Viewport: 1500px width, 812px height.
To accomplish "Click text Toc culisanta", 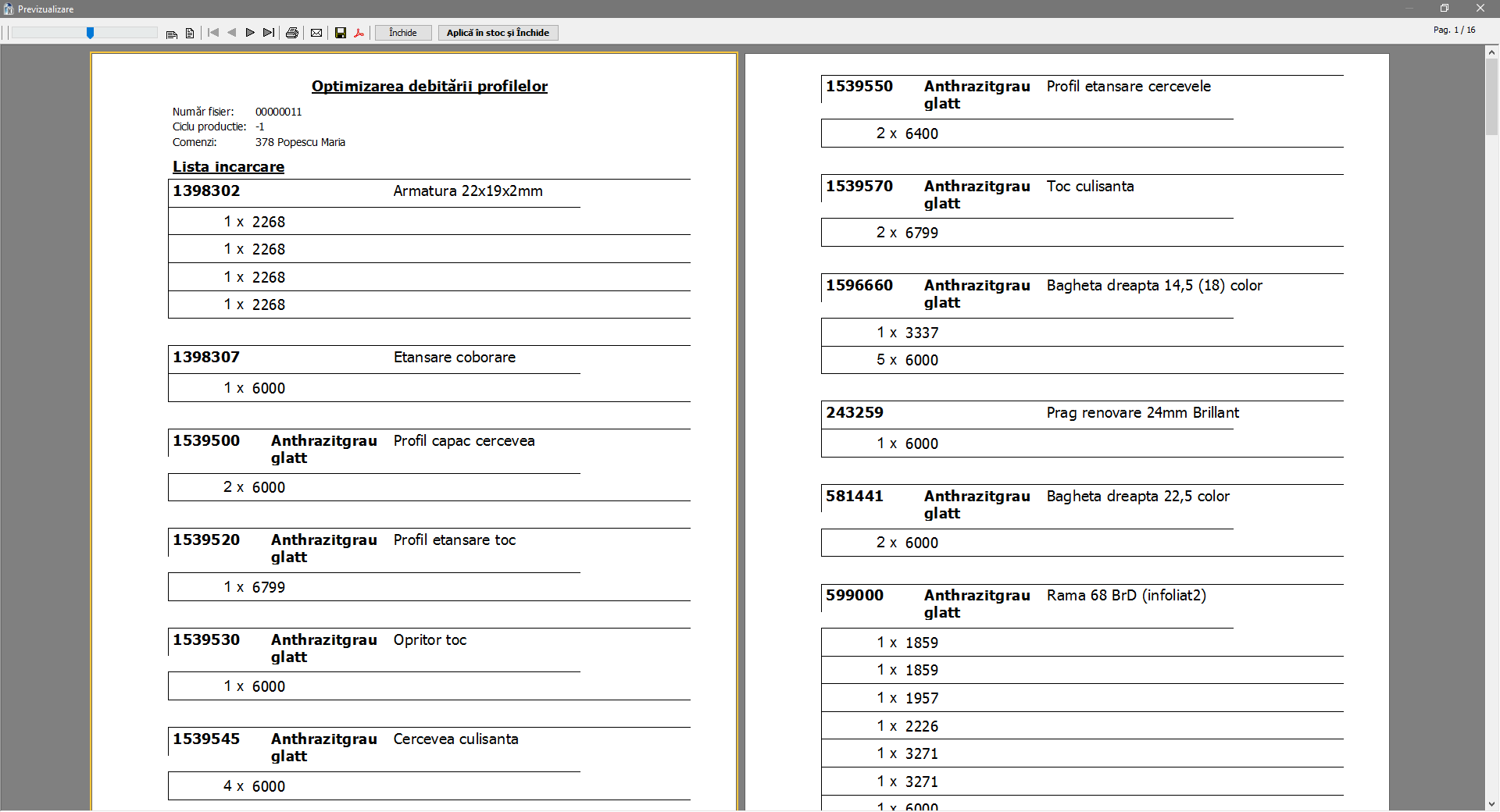I will point(1090,186).
